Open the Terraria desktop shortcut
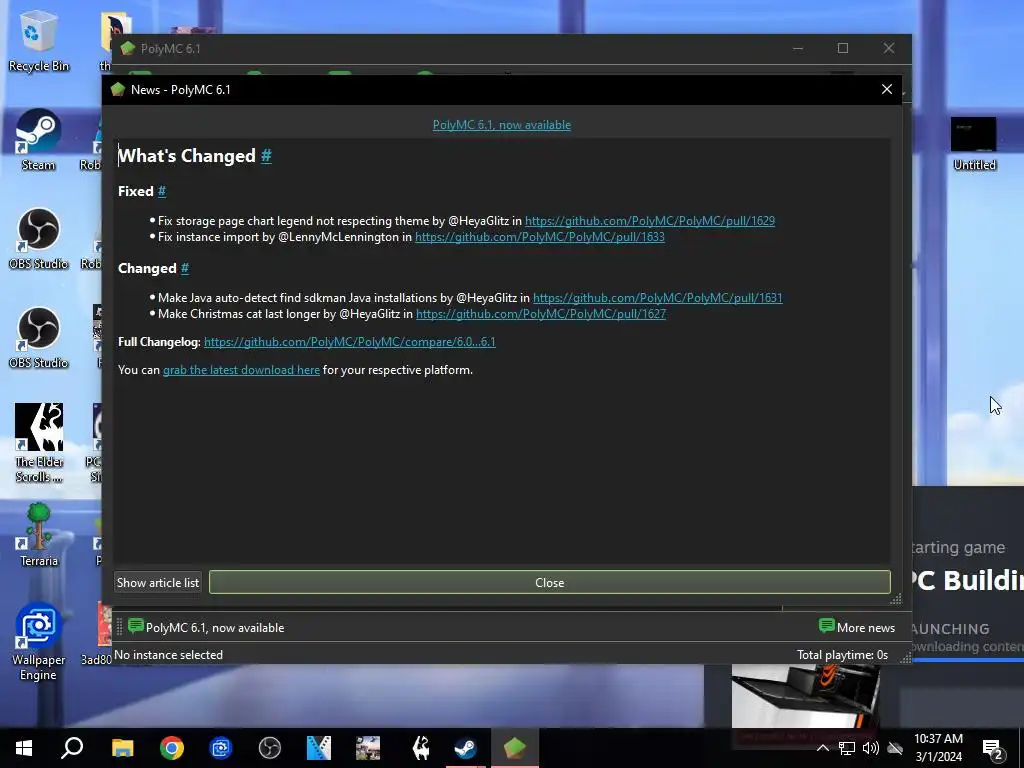This screenshot has width=1024, height=768. (x=39, y=535)
